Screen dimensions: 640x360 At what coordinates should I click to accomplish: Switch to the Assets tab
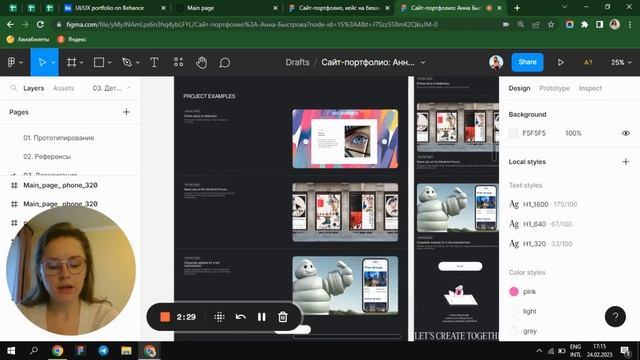(64, 88)
